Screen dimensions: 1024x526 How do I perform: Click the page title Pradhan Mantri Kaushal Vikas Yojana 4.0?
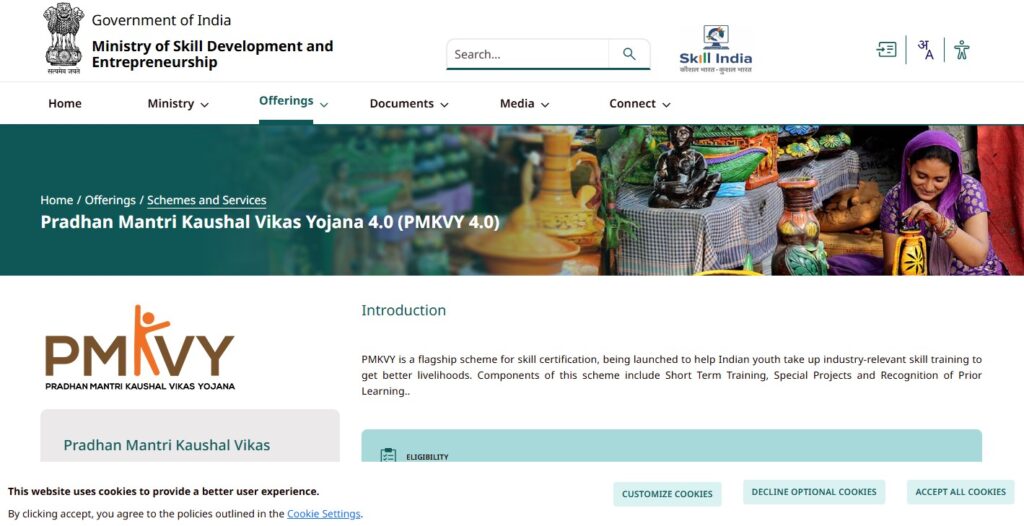coord(270,222)
